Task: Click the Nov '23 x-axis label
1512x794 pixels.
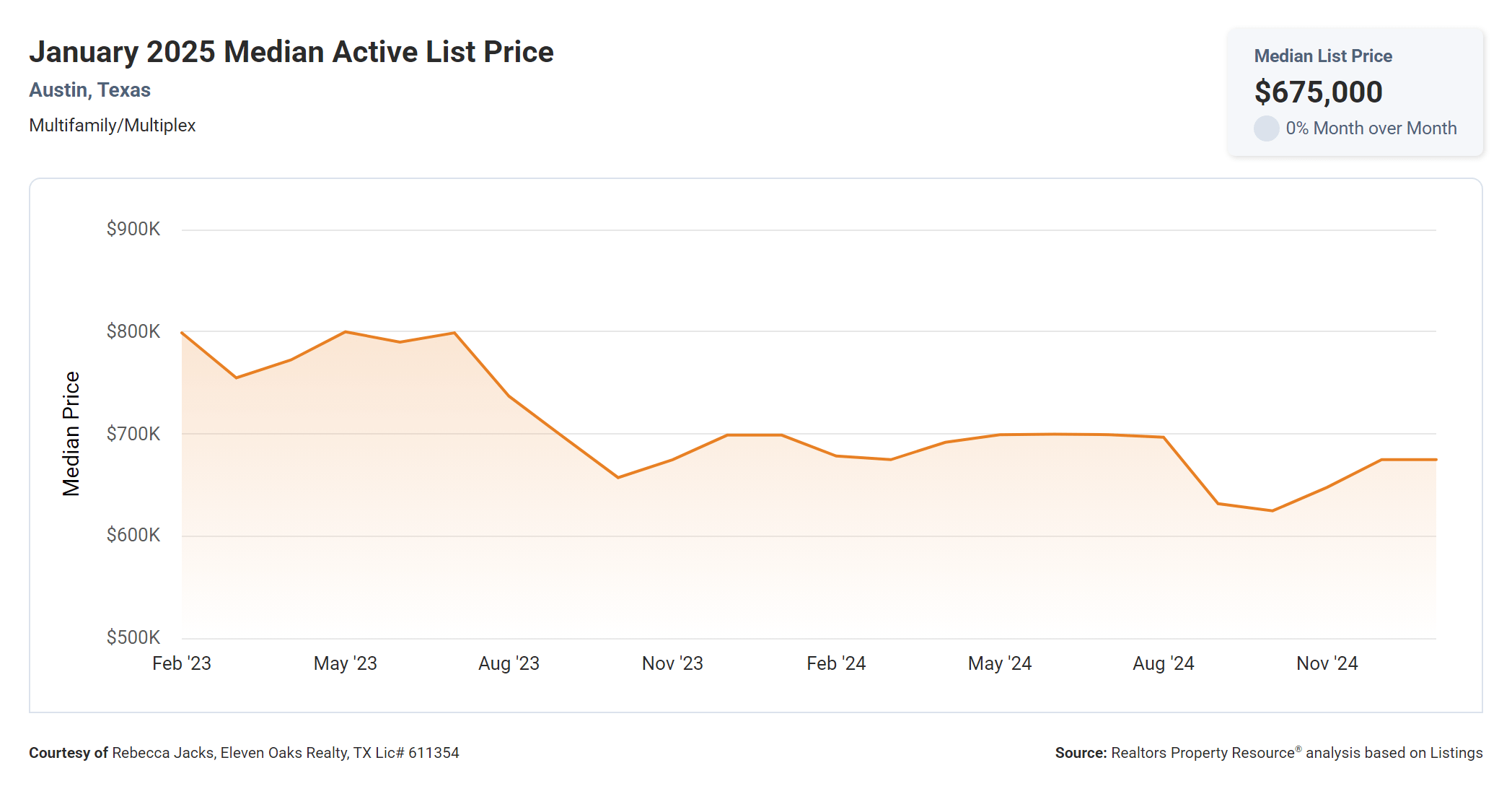Action: coord(672,663)
